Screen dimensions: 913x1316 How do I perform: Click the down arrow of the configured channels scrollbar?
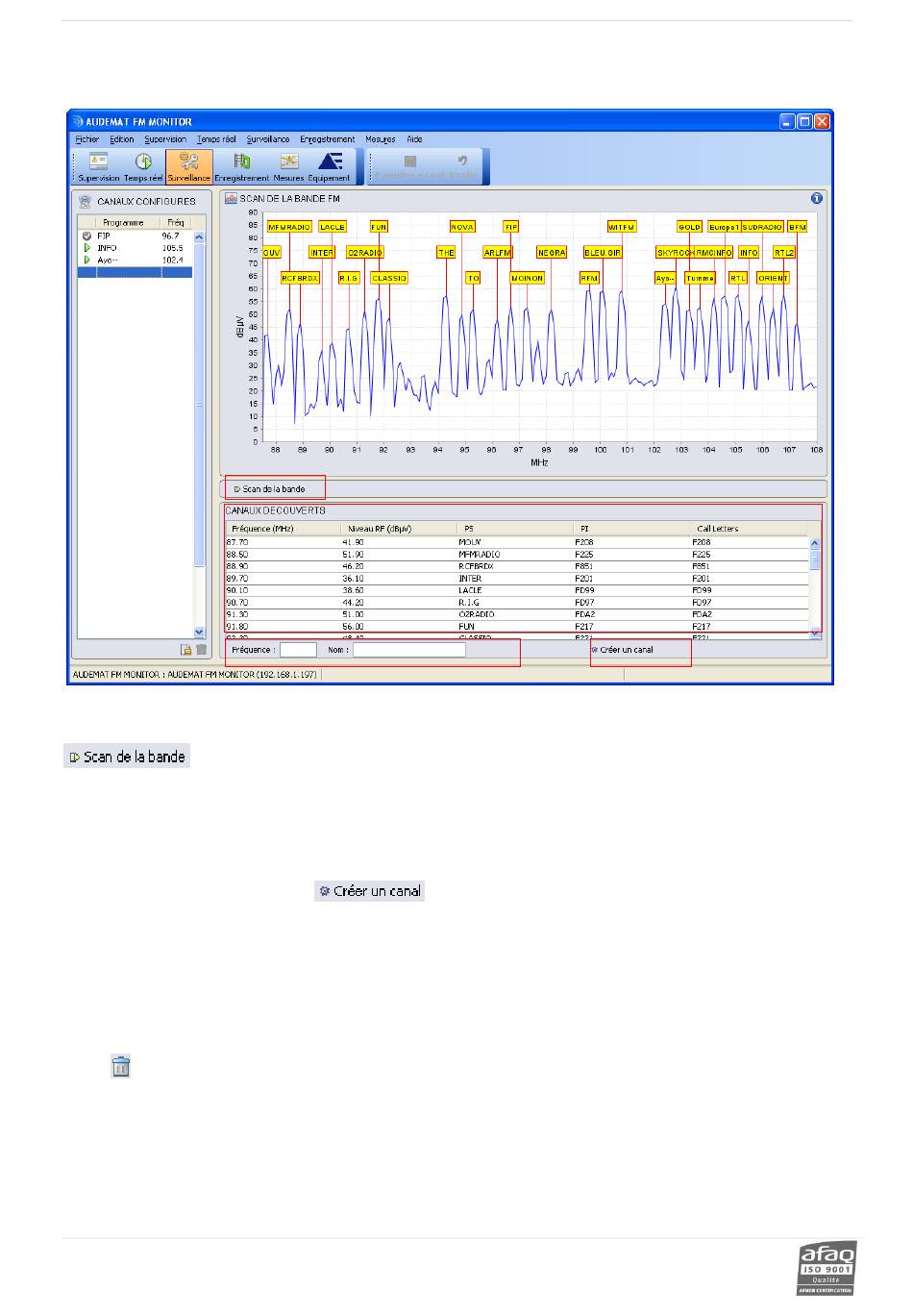click(200, 632)
